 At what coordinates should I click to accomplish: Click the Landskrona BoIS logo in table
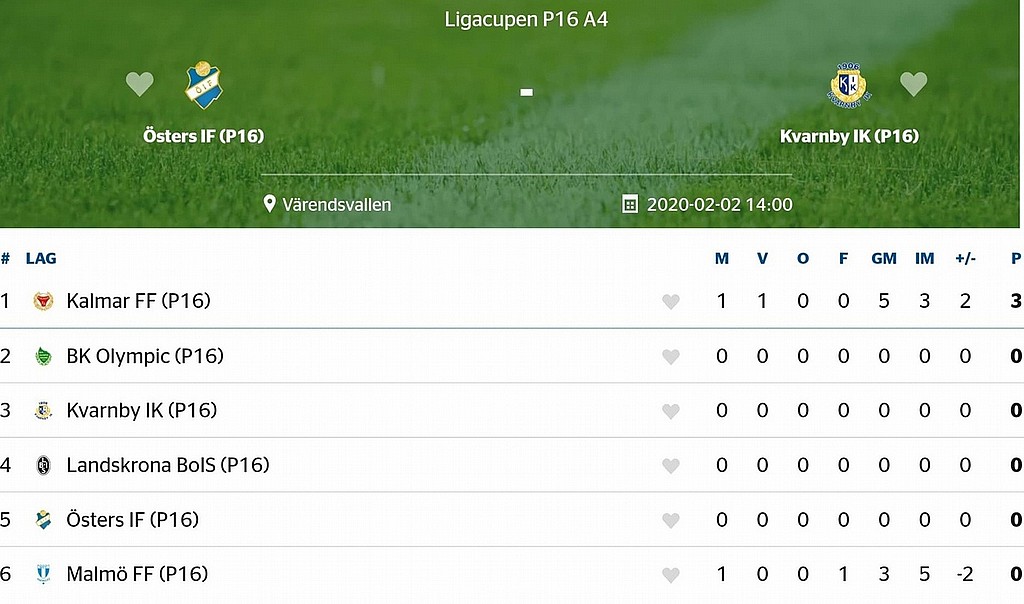point(43,465)
